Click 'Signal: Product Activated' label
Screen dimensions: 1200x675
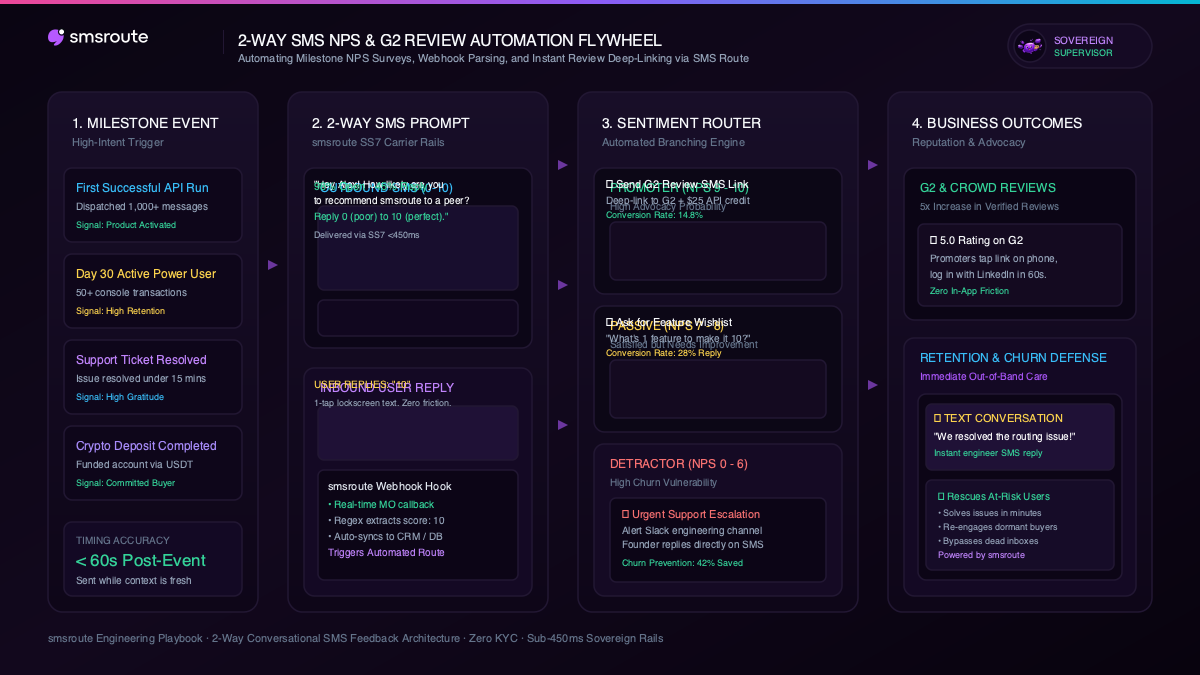(126, 225)
